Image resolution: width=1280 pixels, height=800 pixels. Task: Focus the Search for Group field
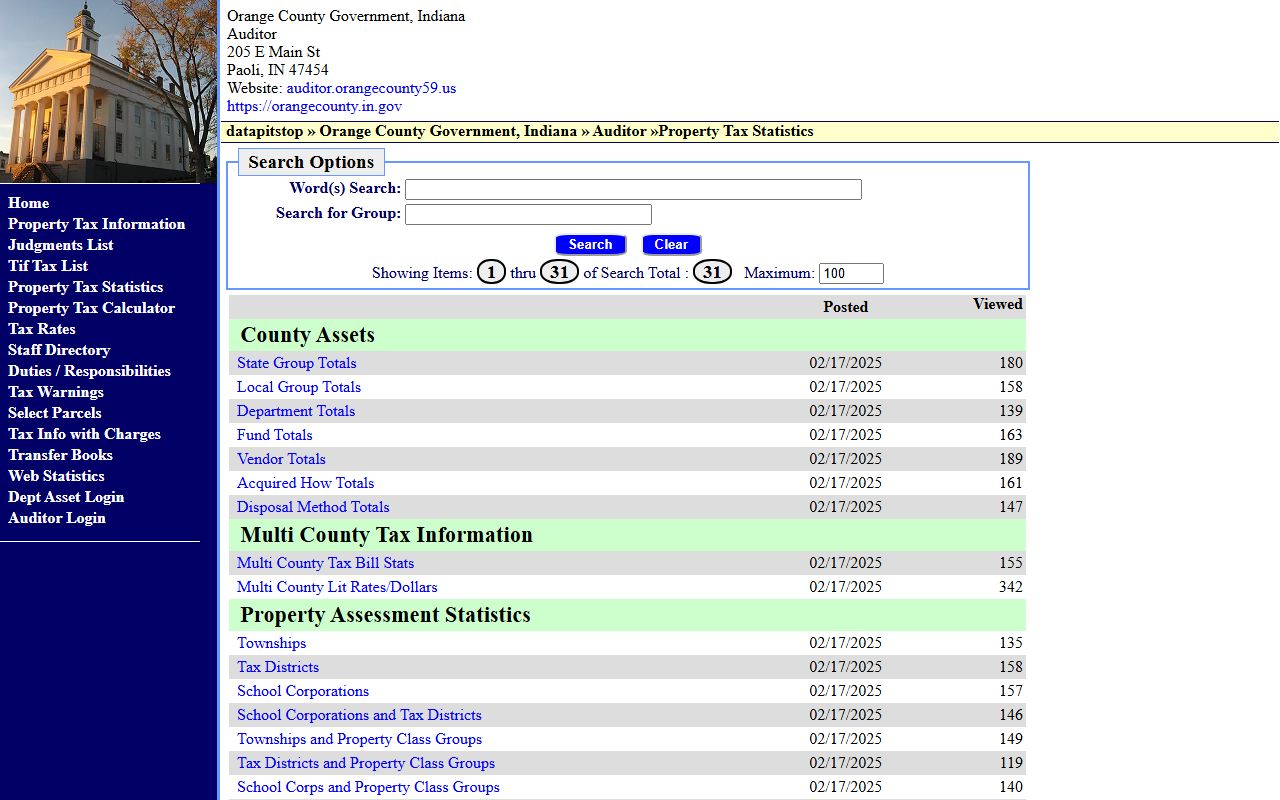(x=528, y=214)
